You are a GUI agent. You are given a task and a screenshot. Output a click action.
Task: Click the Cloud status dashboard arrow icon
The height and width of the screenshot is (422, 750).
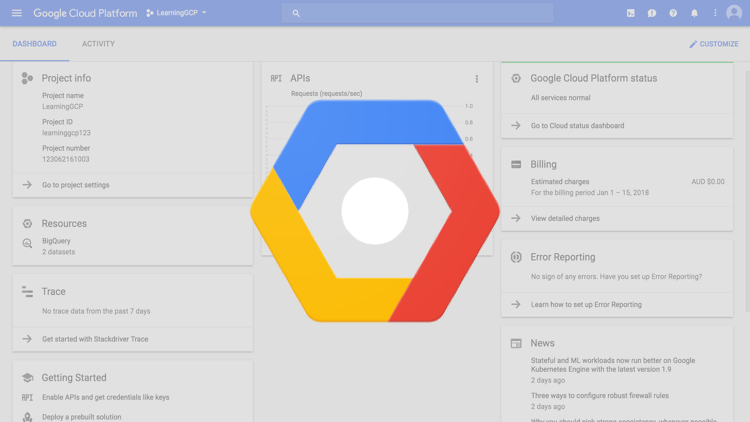point(516,125)
